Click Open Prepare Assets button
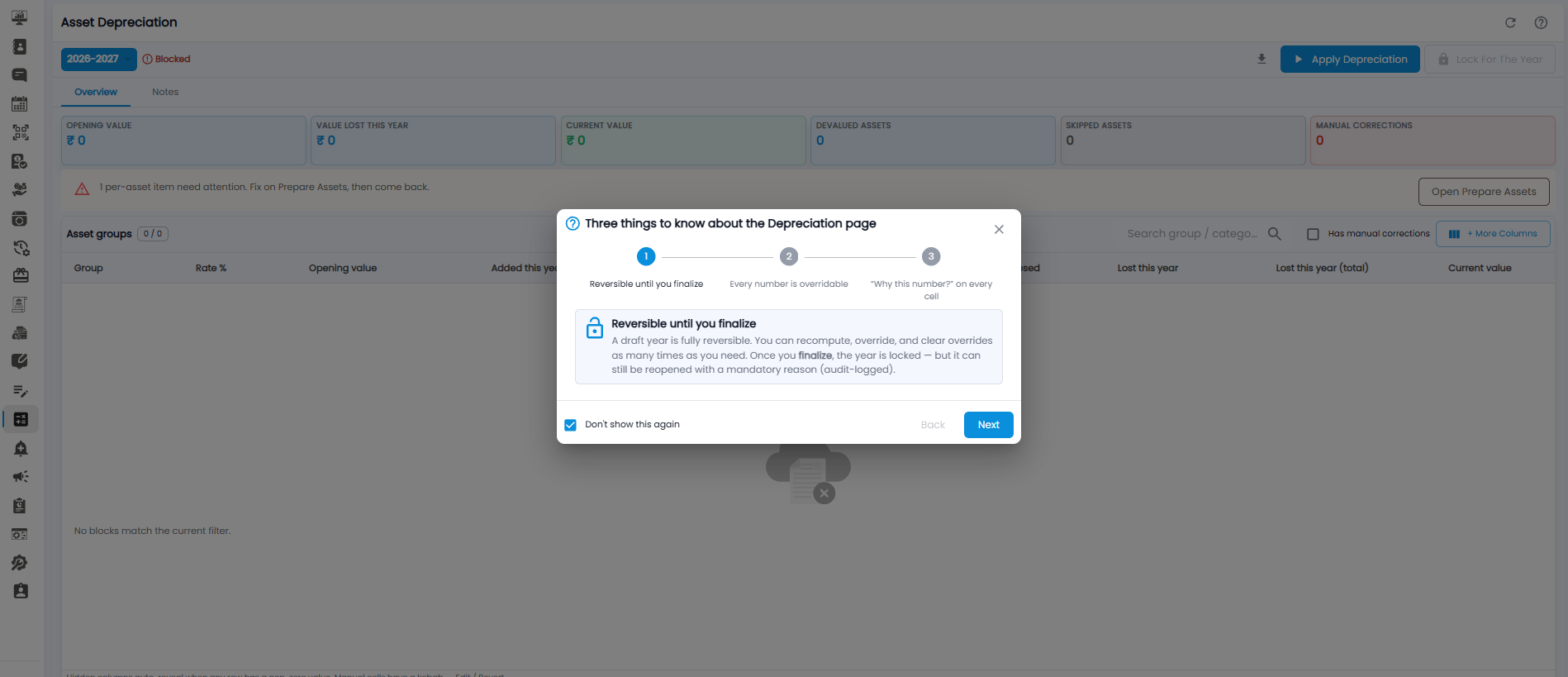Image resolution: width=1568 pixels, height=677 pixels. coord(1484,192)
